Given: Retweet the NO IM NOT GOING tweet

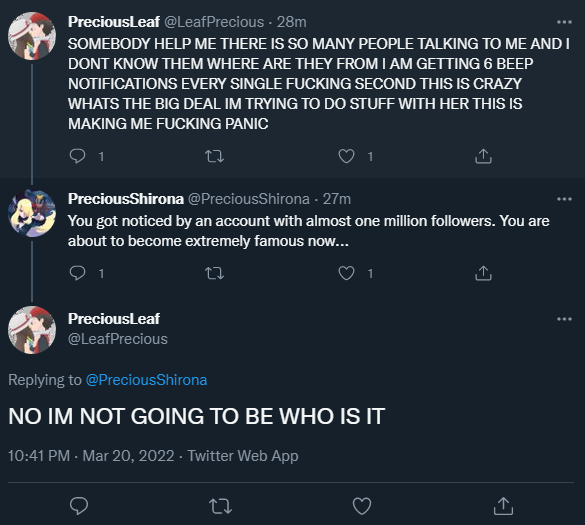Looking at the screenshot, I should 220,506.
